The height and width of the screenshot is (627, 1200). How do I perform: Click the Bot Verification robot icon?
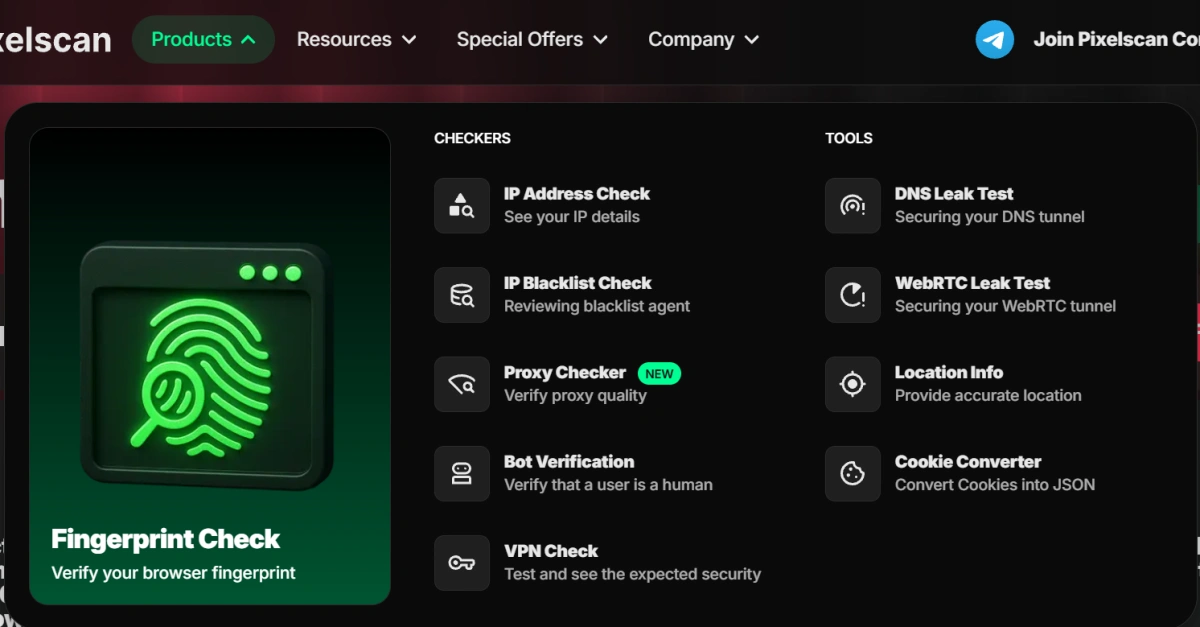462,474
